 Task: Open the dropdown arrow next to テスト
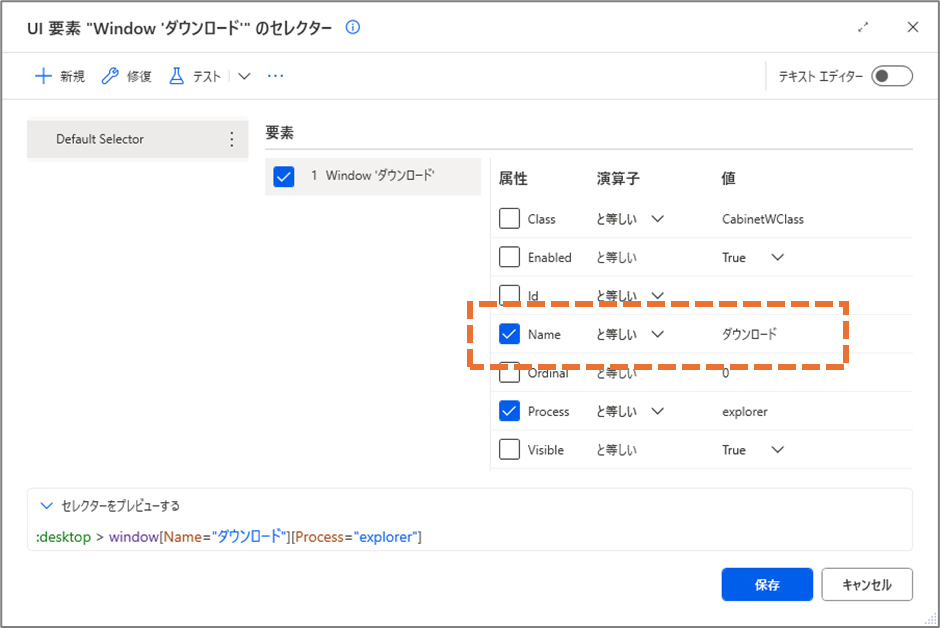[x=244, y=76]
